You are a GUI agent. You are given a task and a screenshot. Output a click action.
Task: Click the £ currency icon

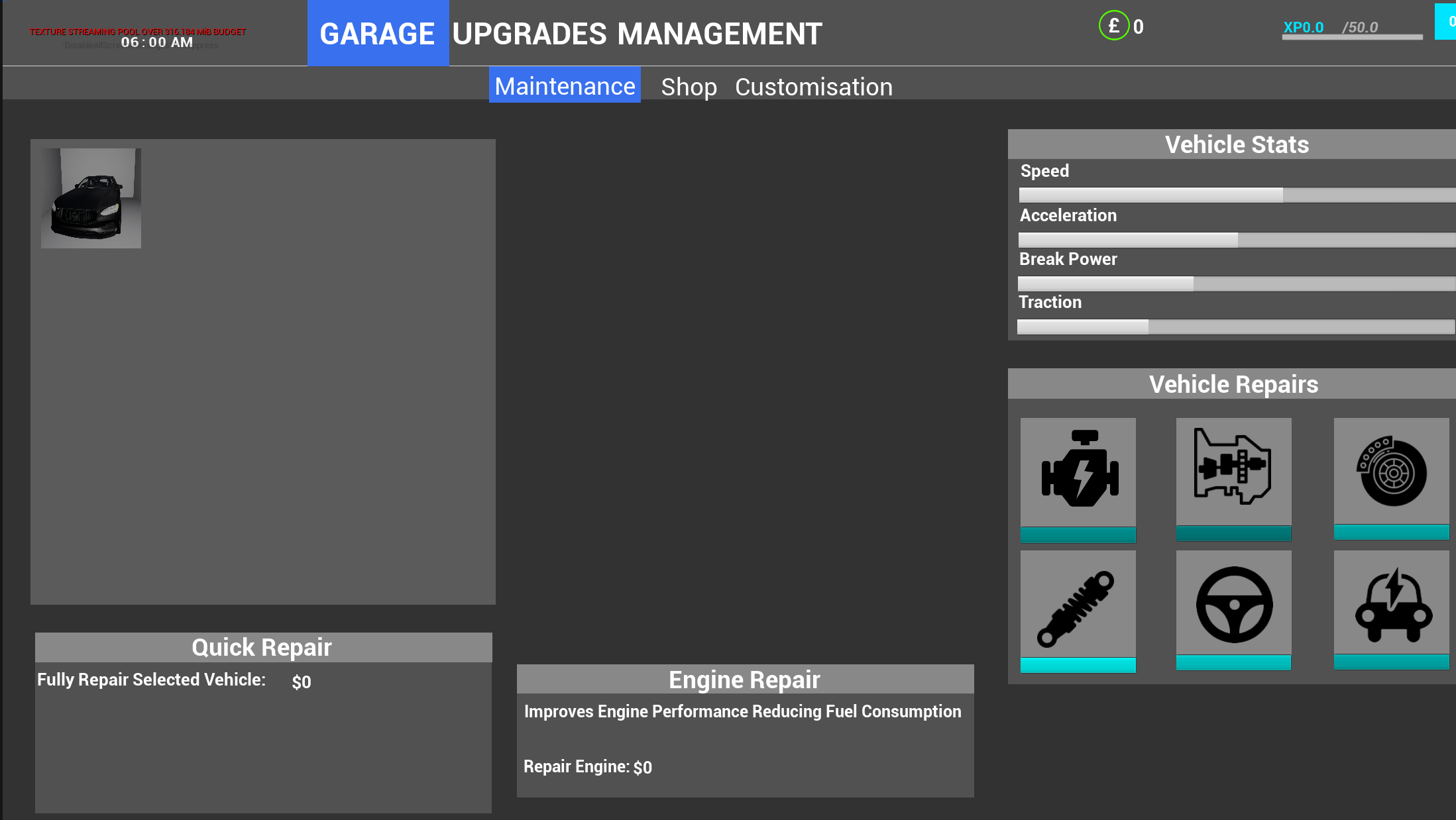tap(1115, 25)
